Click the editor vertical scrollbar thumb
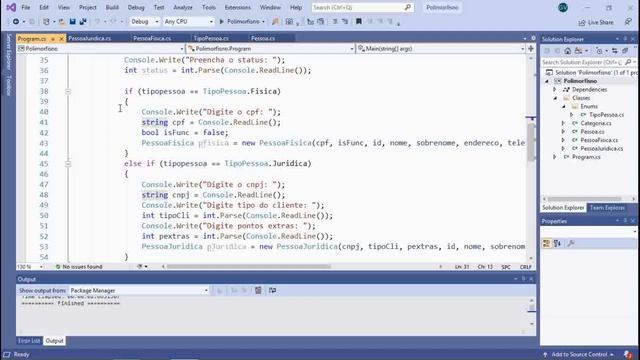 click(x=531, y=142)
